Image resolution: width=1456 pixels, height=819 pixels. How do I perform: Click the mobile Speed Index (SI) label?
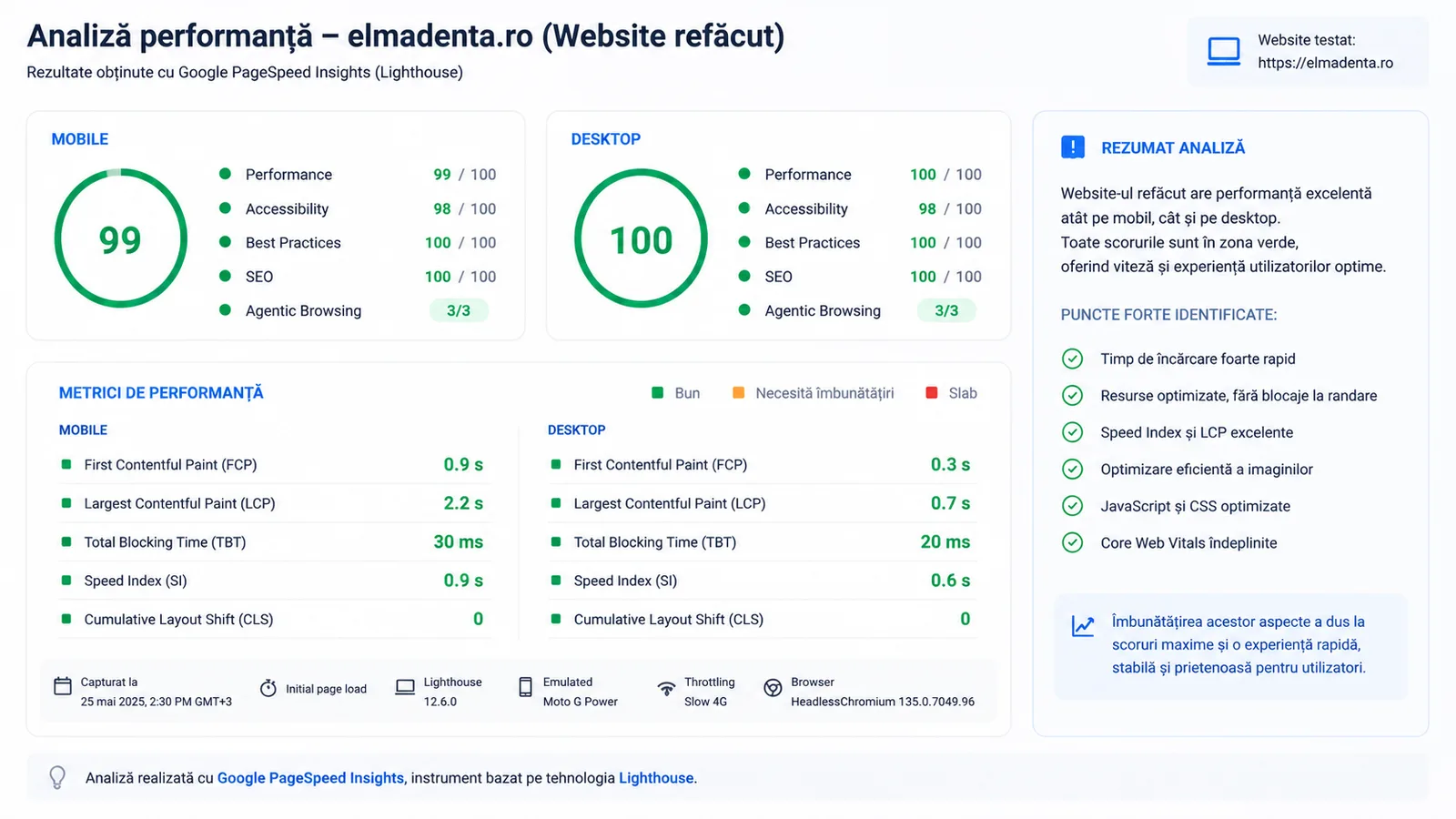pyautogui.click(x=136, y=581)
